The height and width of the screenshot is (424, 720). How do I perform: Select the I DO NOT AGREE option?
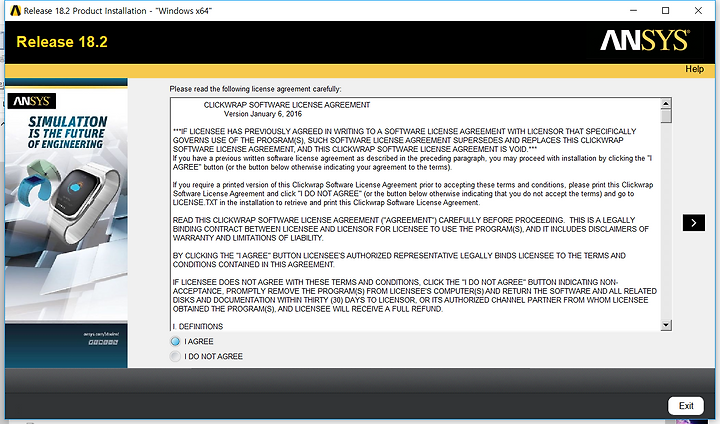click(x=175, y=356)
